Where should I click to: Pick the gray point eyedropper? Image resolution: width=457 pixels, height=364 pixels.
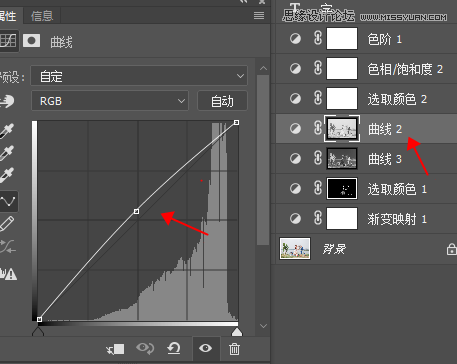pos(7,153)
